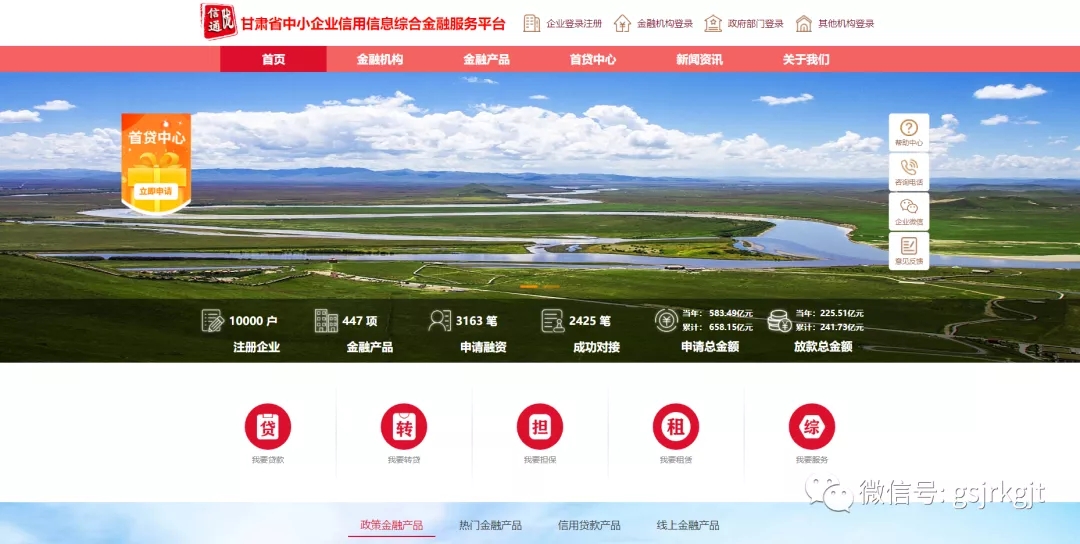Click the 信易通 platform logo
Image resolution: width=1080 pixels, height=544 pixels.
219,22
